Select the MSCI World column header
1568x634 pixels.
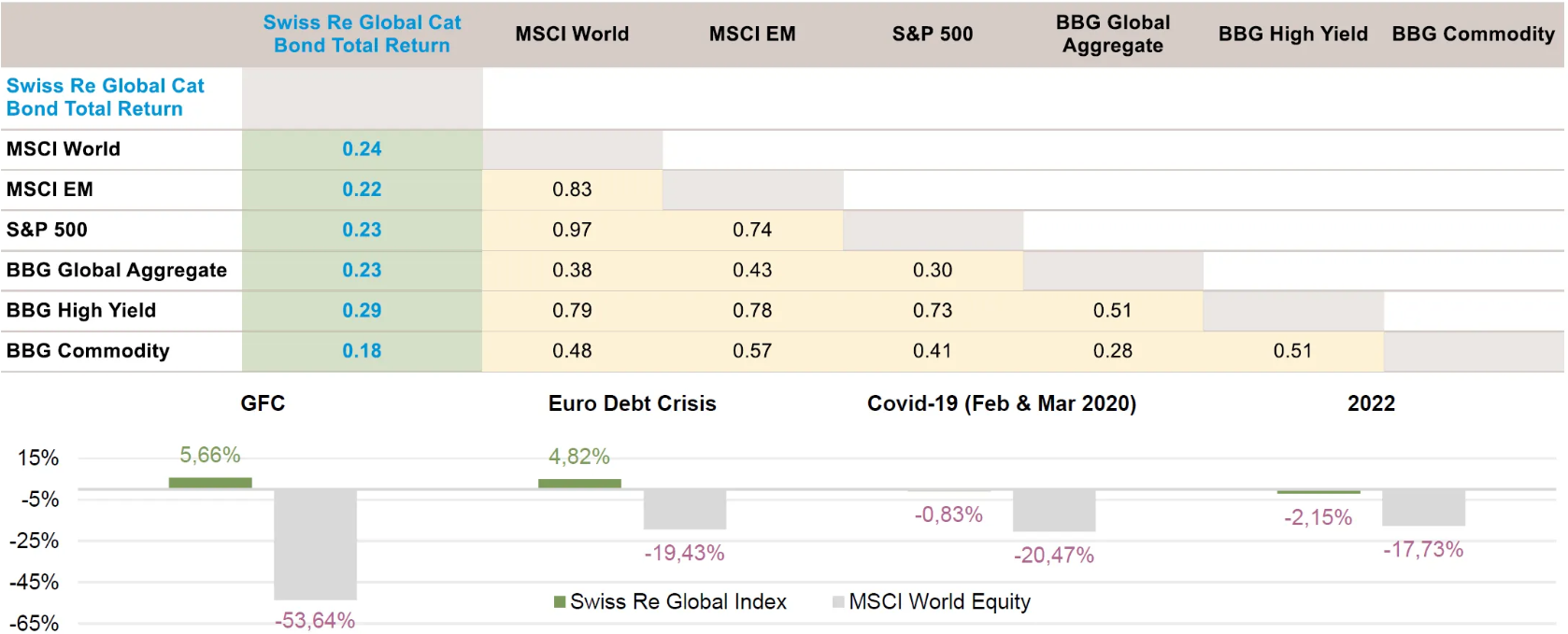(572, 34)
